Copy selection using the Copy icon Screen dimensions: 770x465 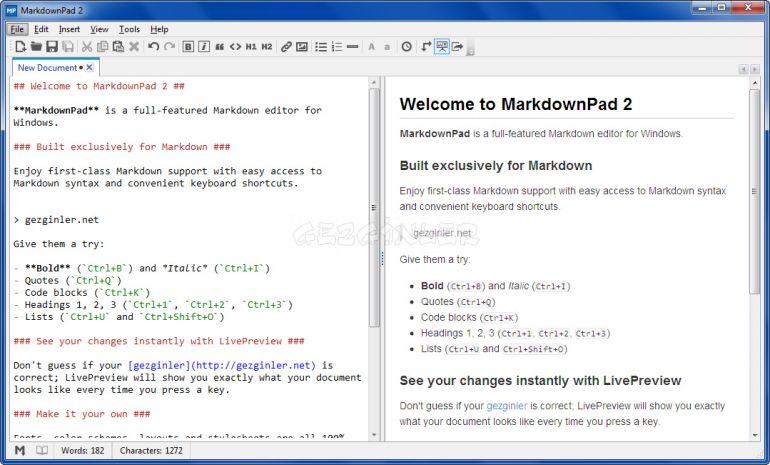pyautogui.click(x=102, y=47)
